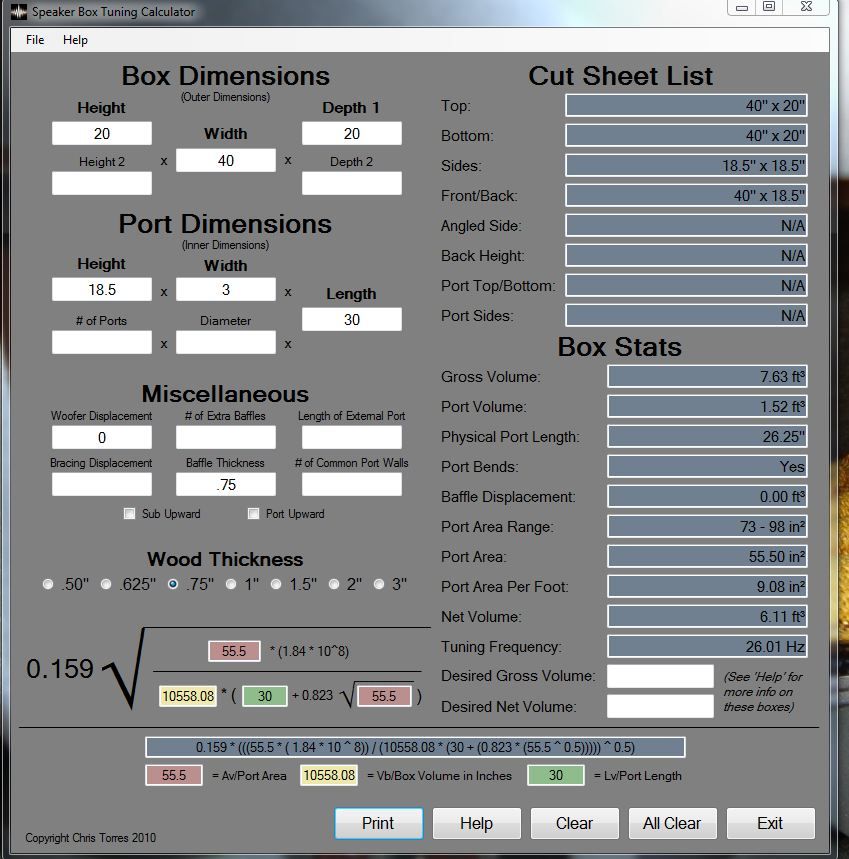
Task: Click the empty Depth 2 field
Action: coord(352,184)
